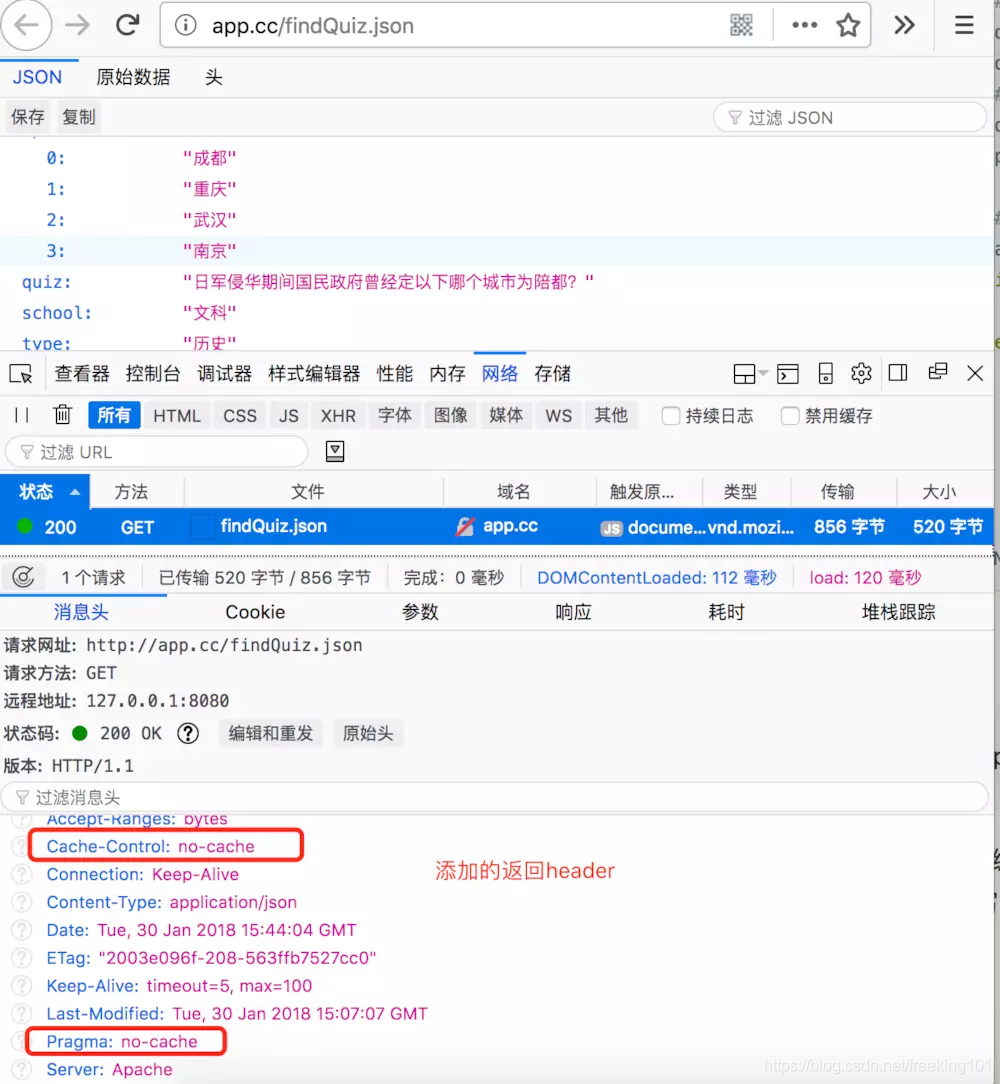Click the QR code icon in address bar

coord(741,26)
